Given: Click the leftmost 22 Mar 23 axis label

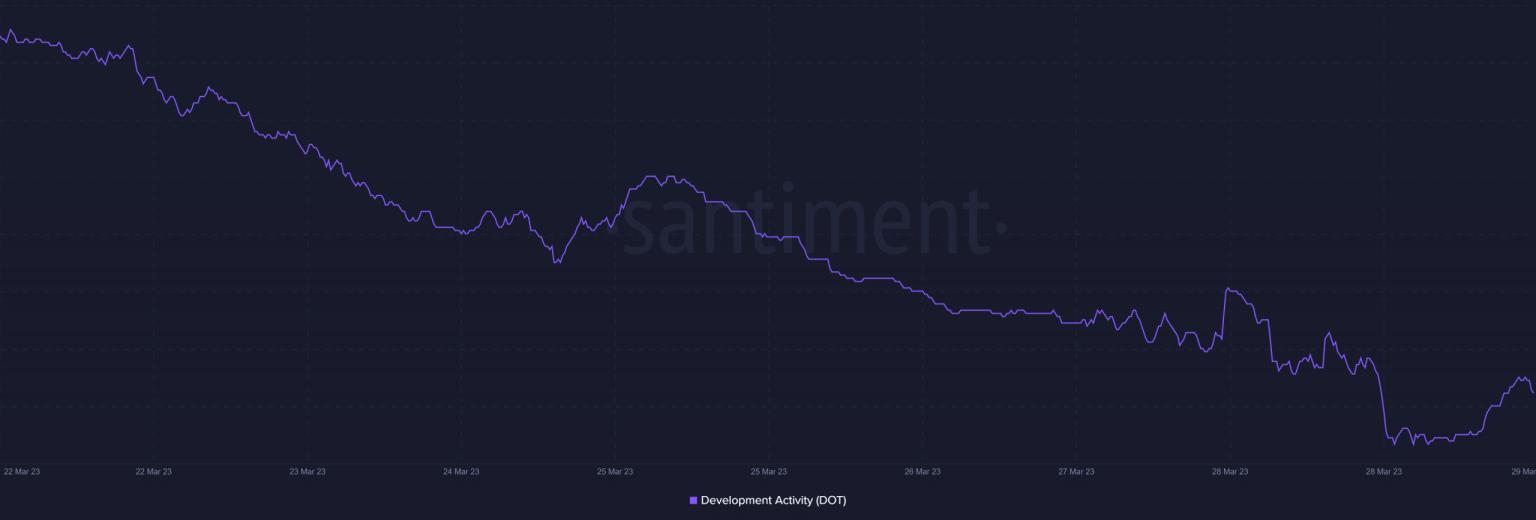Looking at the screenshot, I should point(22,471).
